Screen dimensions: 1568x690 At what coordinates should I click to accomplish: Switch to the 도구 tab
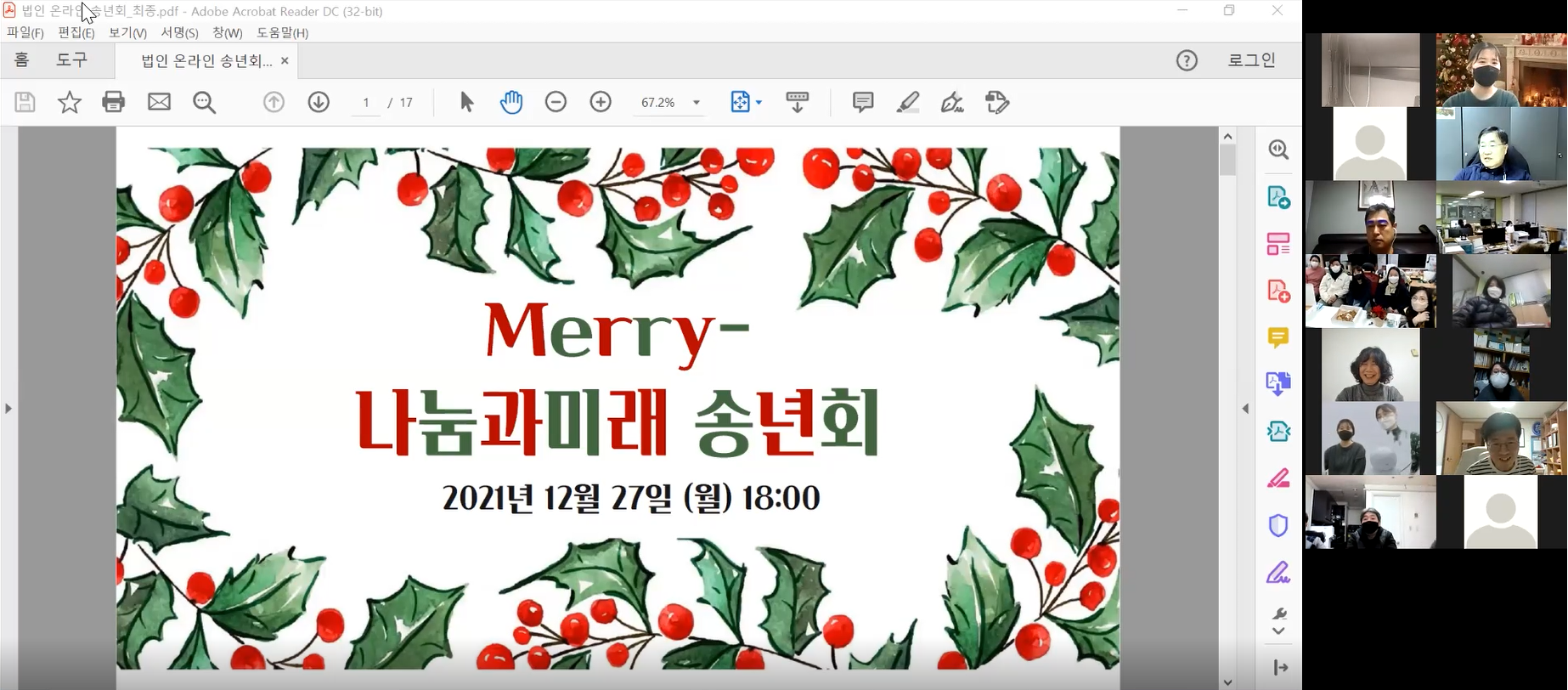click(x=71, y=60)
